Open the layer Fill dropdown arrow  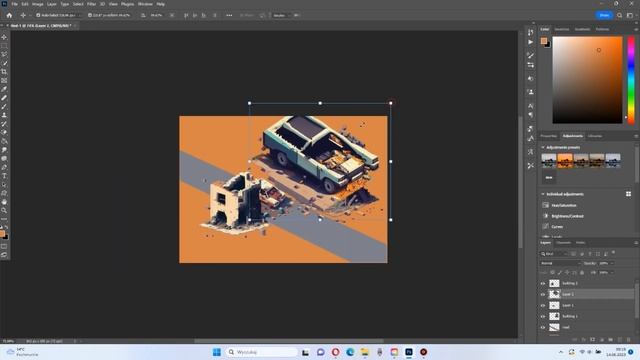point(611,272)
